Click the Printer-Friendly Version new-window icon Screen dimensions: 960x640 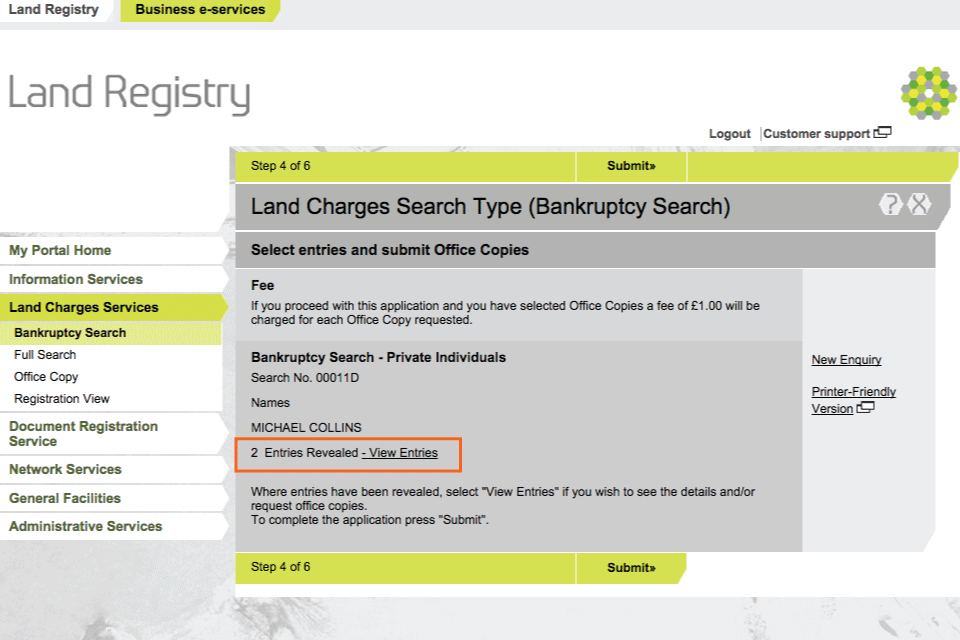[865, 407]
